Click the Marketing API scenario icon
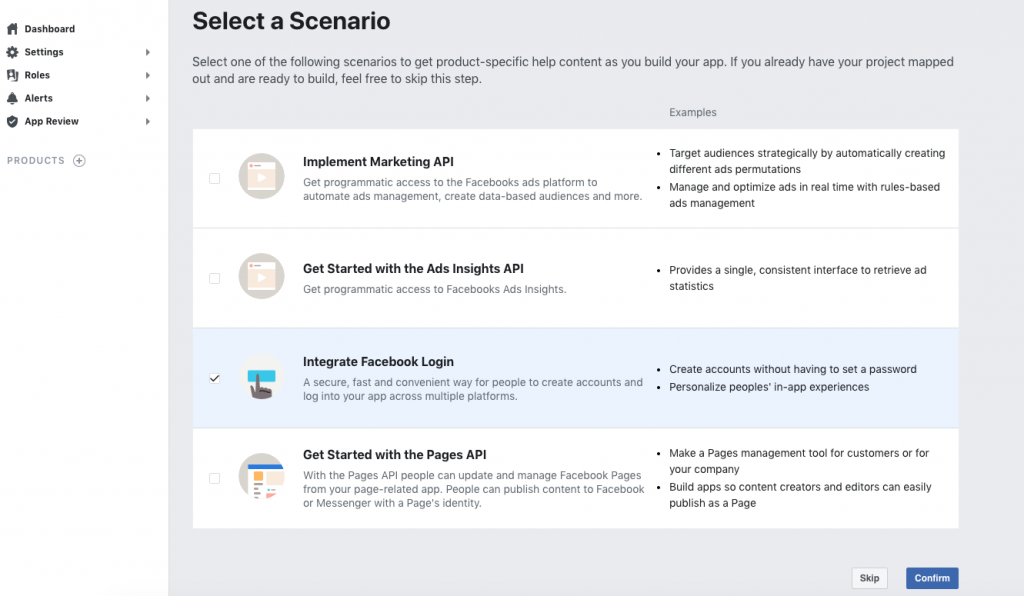This screenshot has height=596, width=1024. 262,177
